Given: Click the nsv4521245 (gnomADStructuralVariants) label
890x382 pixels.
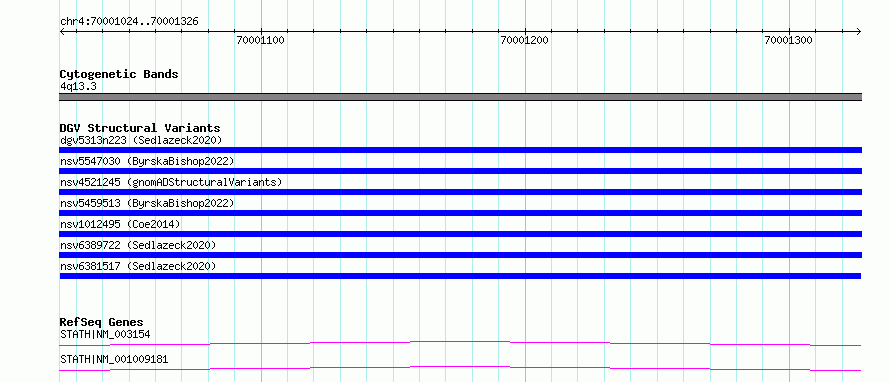Looking at the screenshot, I should point(171,182).
